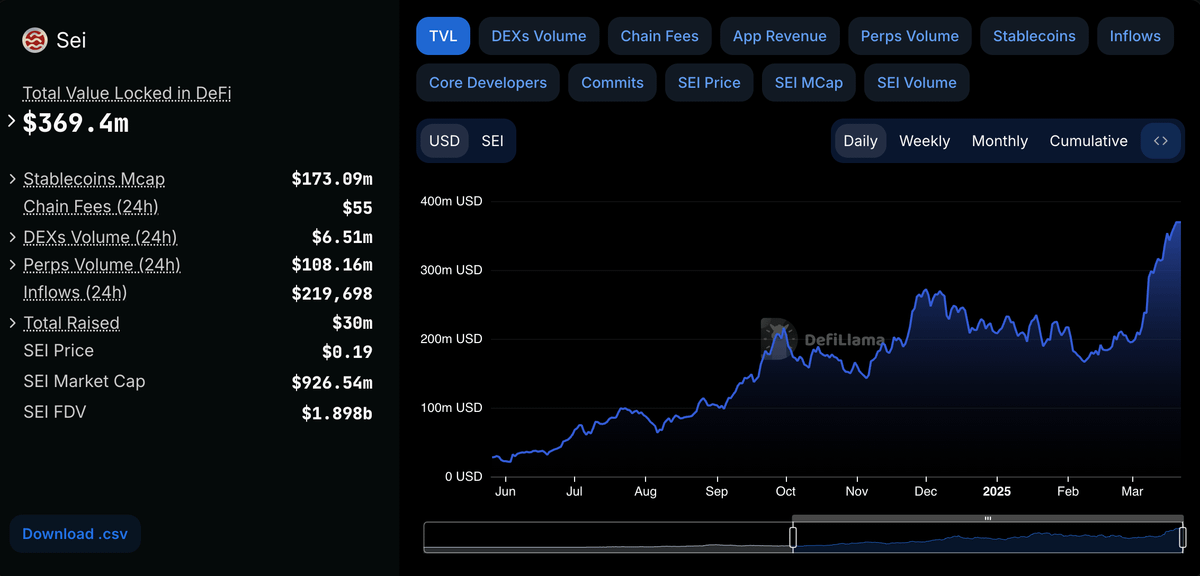Toggle the SEI MCap chart
Viewport: 1200px width, 576px height.
click(x=809, y=83)
